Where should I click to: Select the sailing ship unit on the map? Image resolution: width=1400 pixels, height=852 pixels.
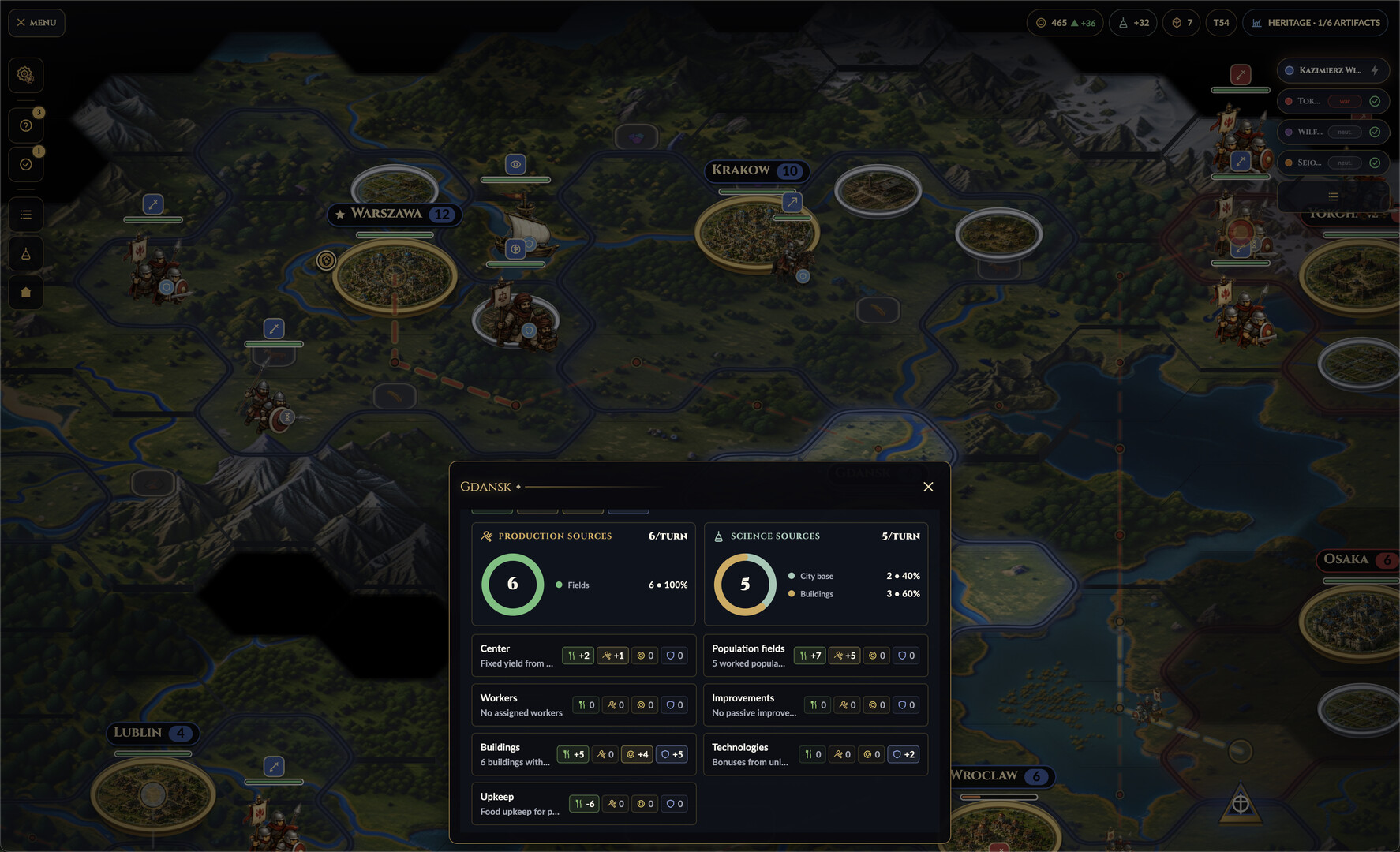click(526, 224)
